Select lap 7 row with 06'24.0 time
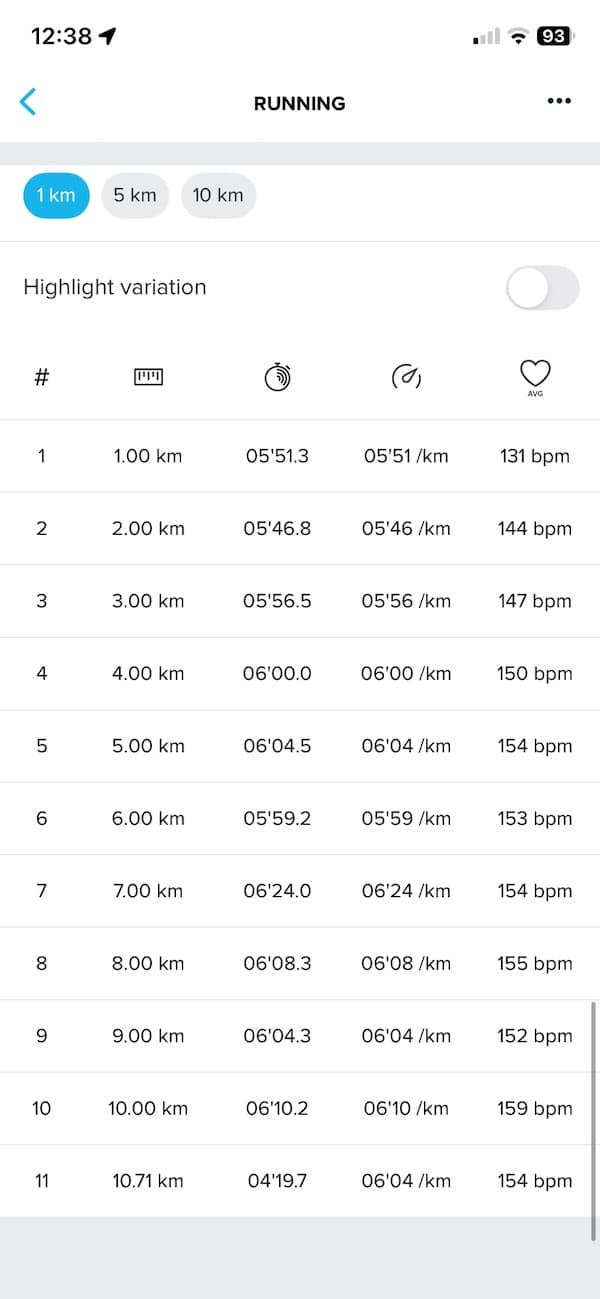 [x=300, y=891]
